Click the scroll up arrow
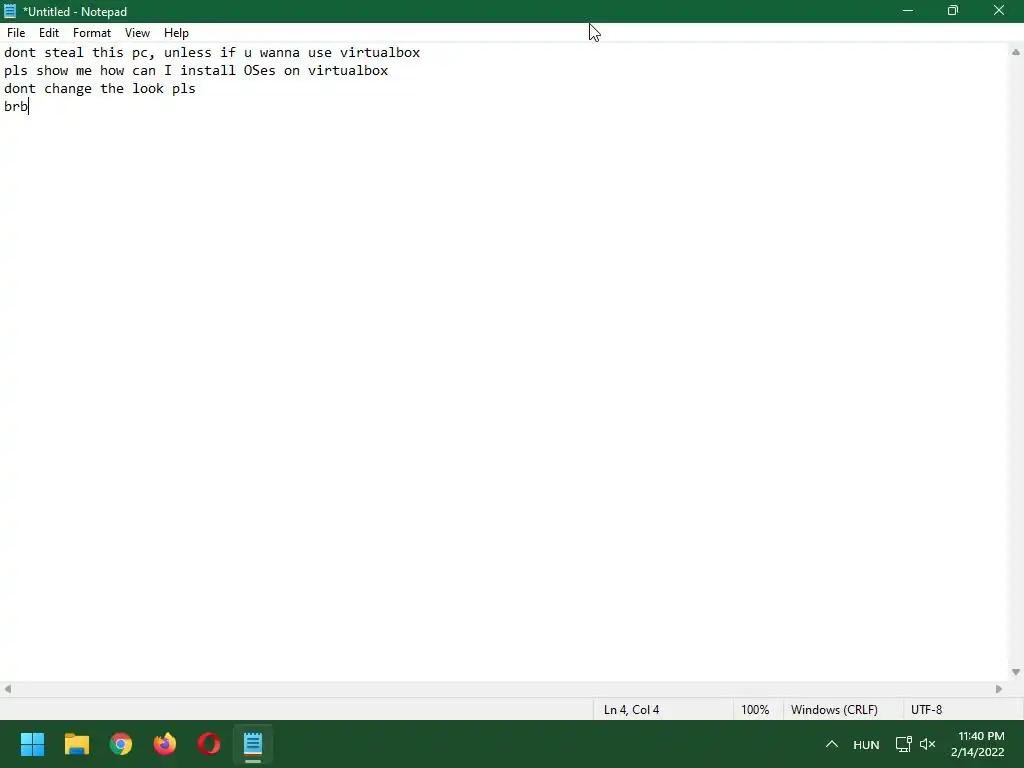 coord(1016,52)
